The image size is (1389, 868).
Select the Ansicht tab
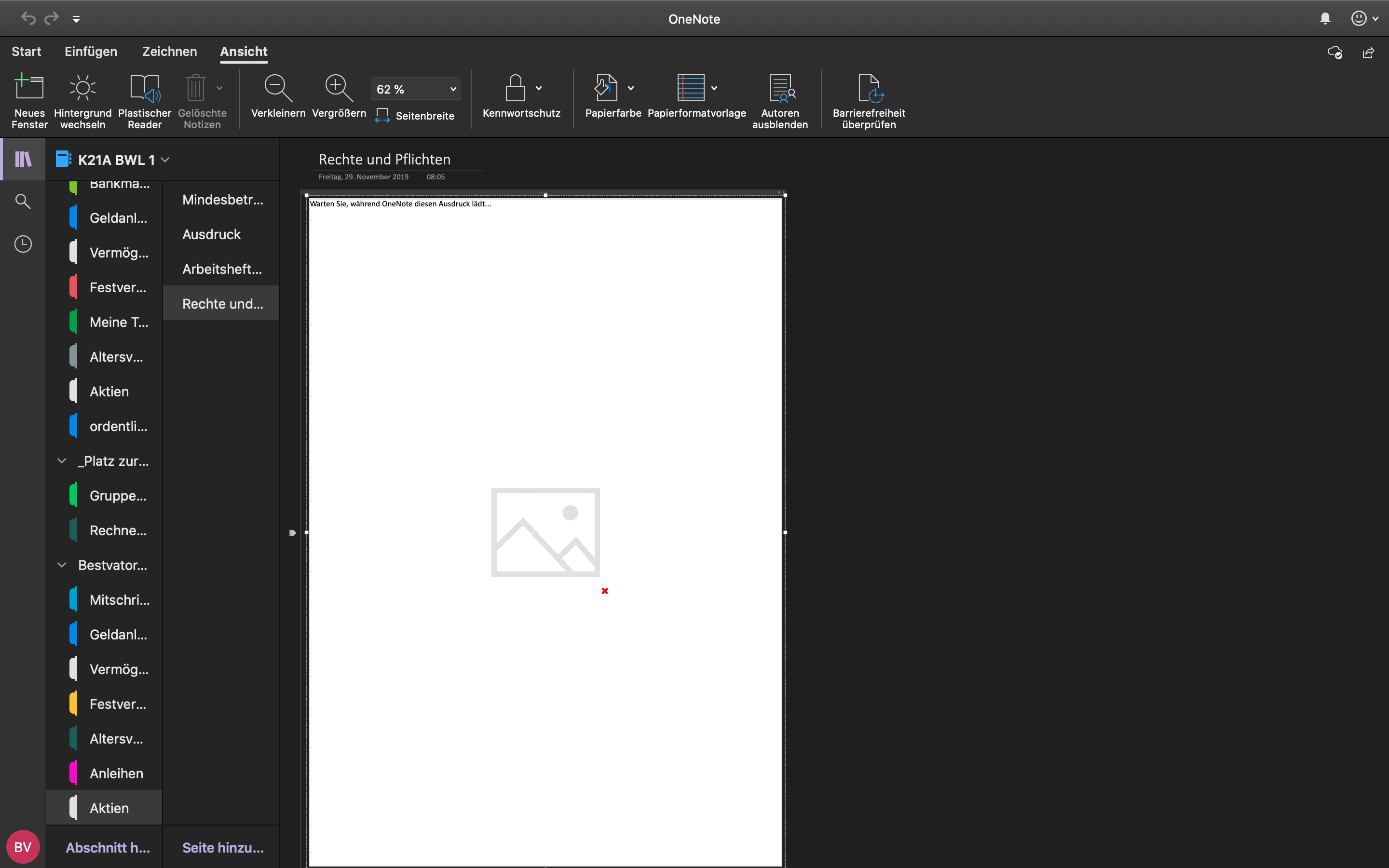point(244,52)
